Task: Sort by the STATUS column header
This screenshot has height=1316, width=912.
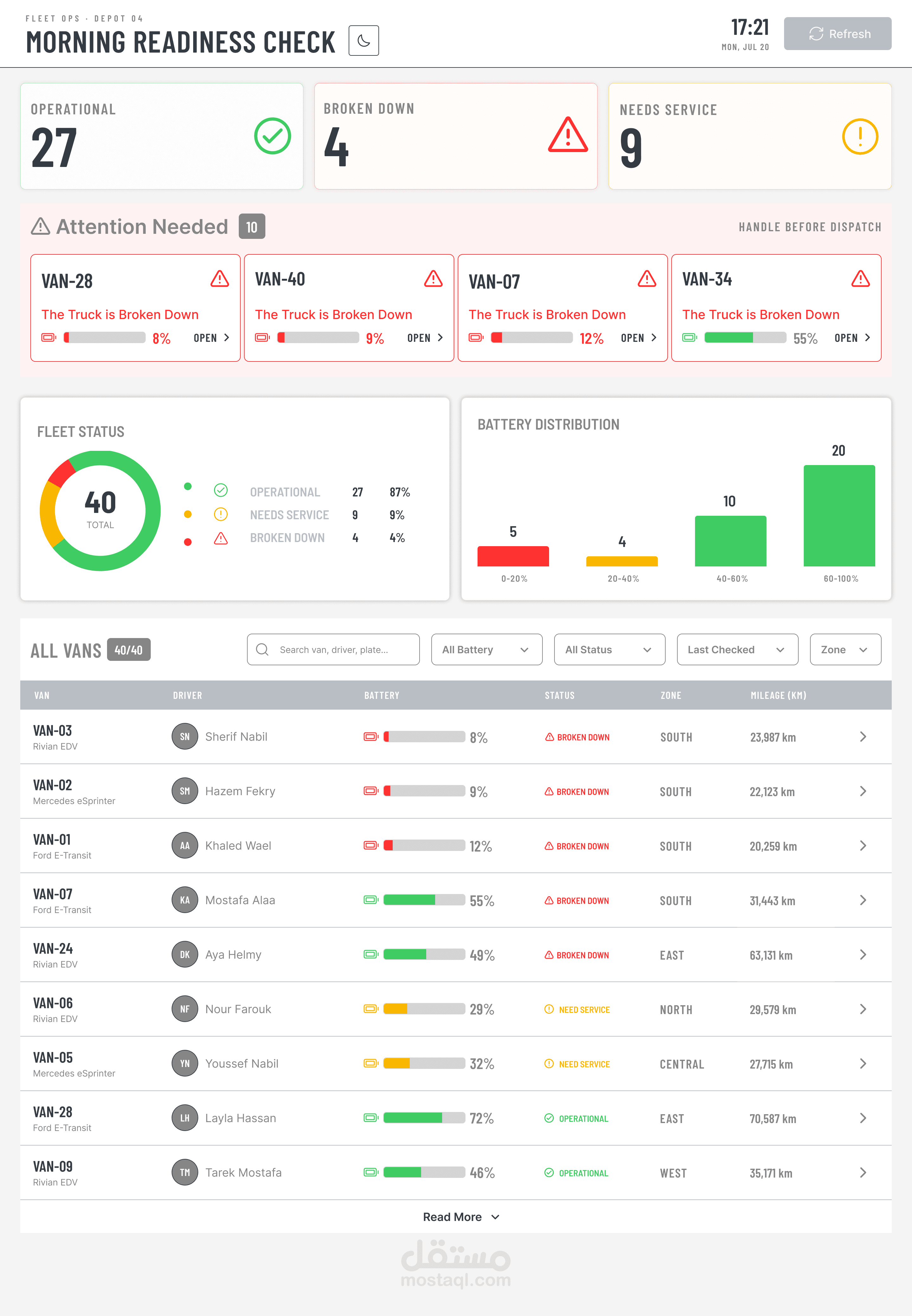Action: [560, 696]
